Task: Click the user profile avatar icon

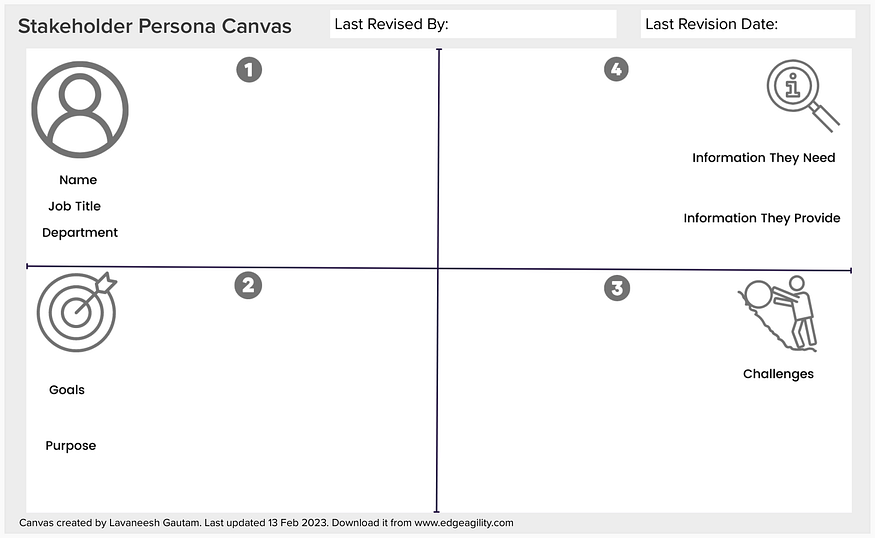Action: click(x=80, y=109)
